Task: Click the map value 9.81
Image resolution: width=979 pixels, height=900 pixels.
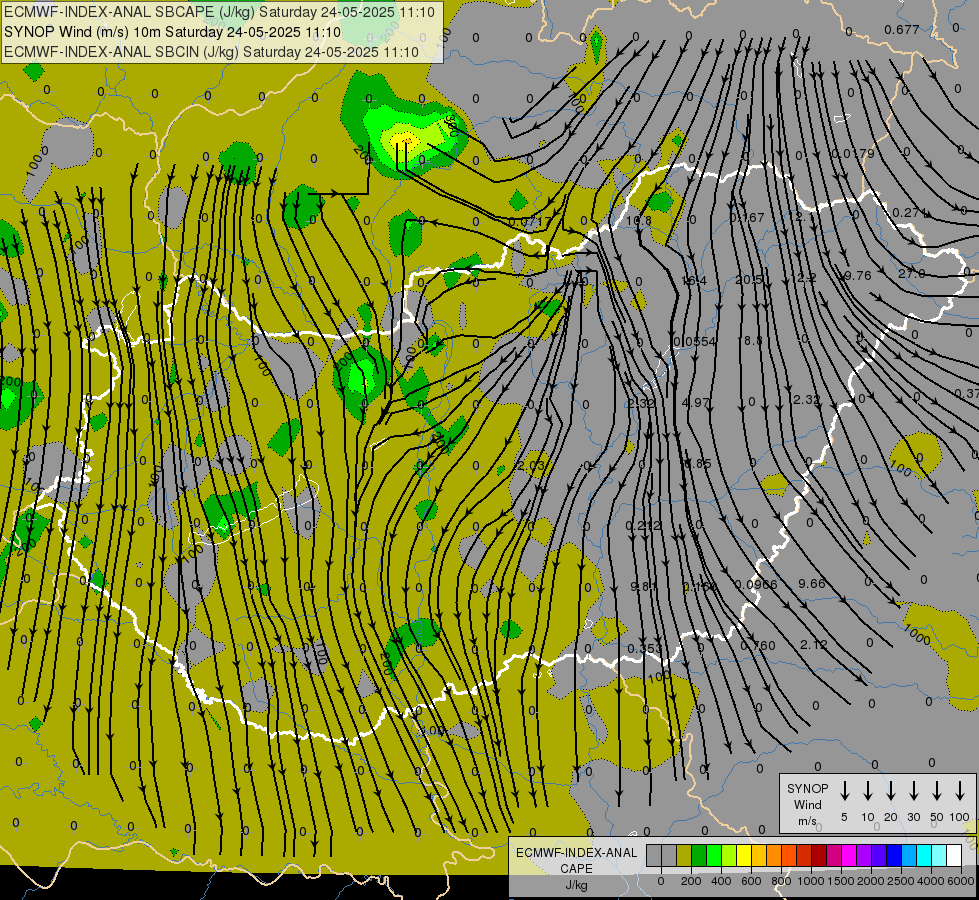Action: [643, 586]
